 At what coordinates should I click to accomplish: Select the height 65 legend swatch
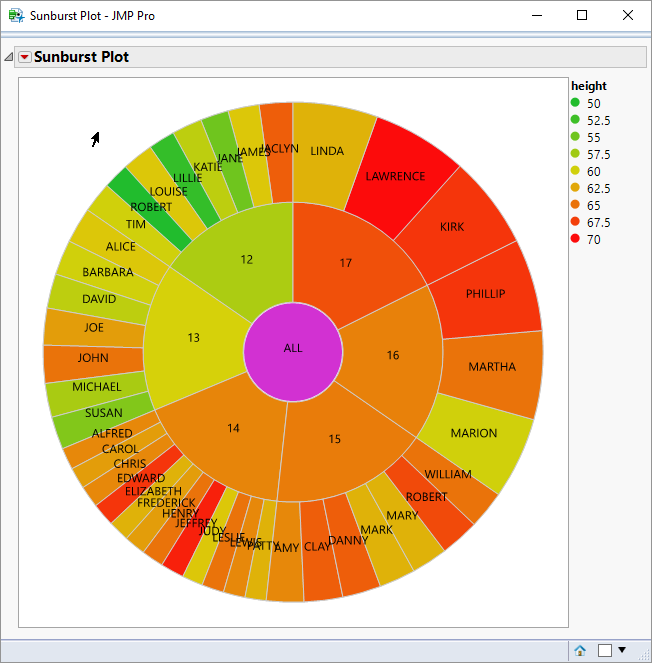[x=575, y=204]
